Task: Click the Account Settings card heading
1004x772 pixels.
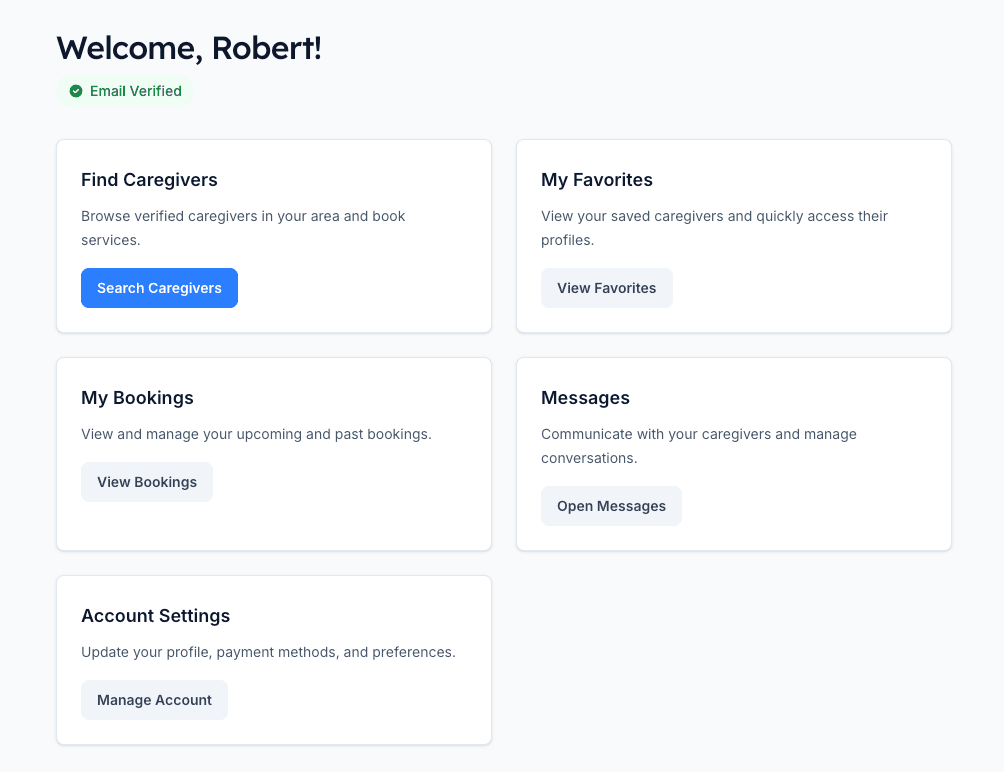Action: pyautogui.click(x=155, y=616)
